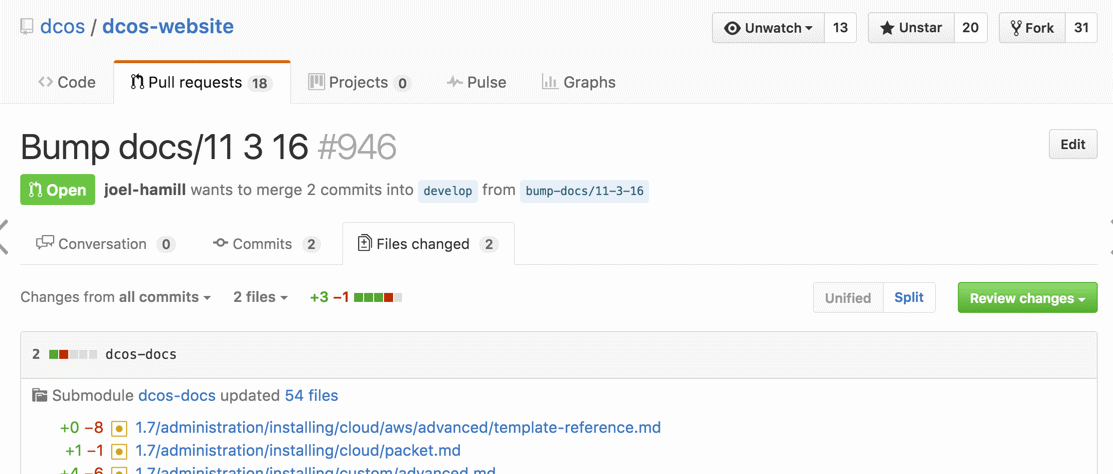Click the watchers count 13
Image resolution: width=1113 pixels, height=474 pixels.
click(840, 28)
